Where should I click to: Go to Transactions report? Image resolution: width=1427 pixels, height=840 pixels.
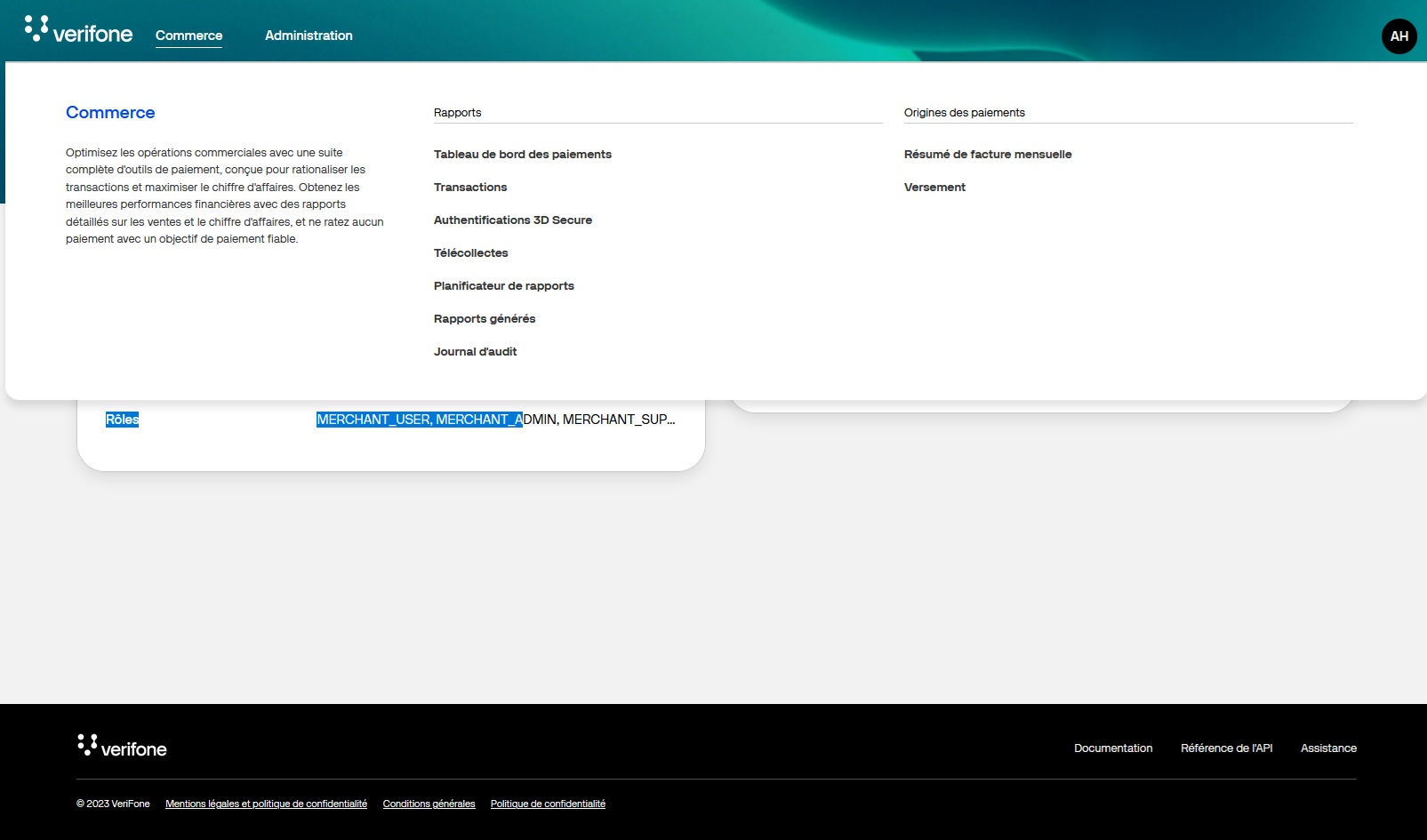coord(469,188)
